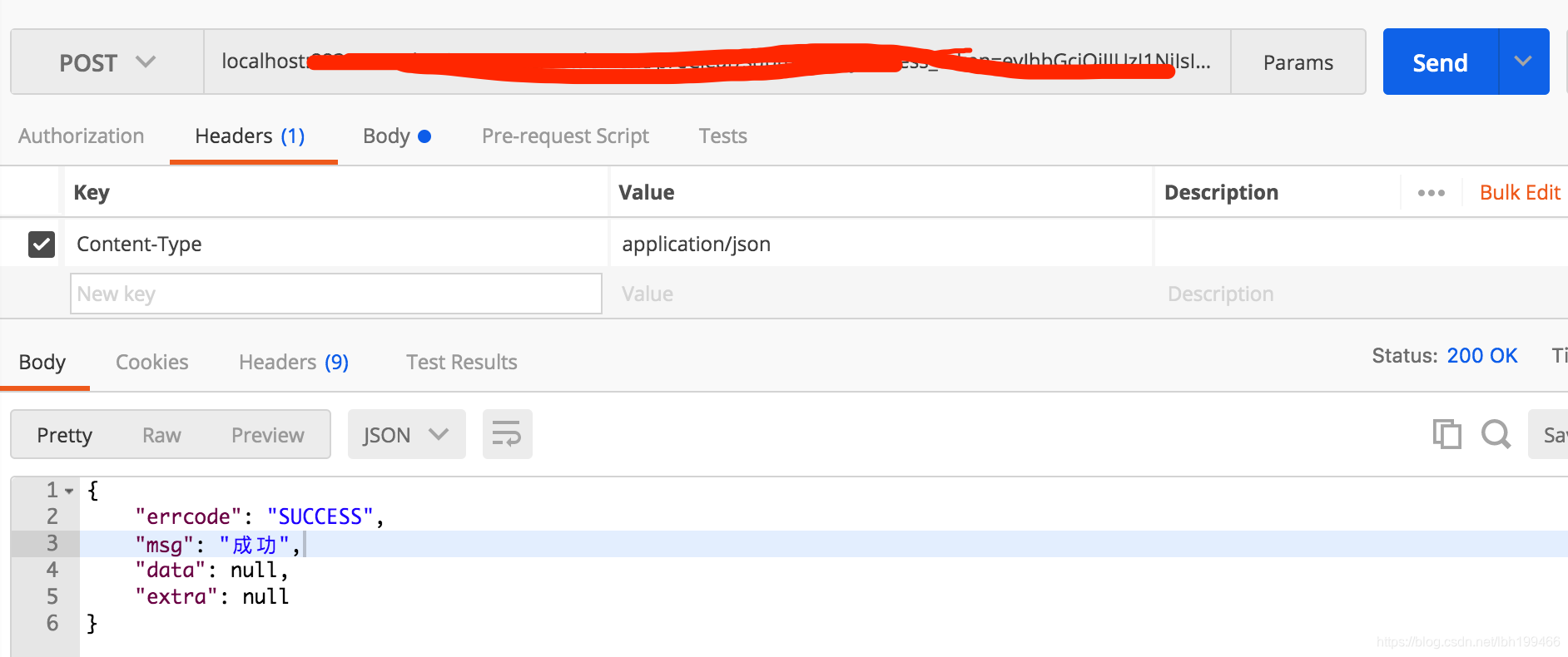Open the three-dots column options menu
The image size is (1568, 657).
point(1432,193)
